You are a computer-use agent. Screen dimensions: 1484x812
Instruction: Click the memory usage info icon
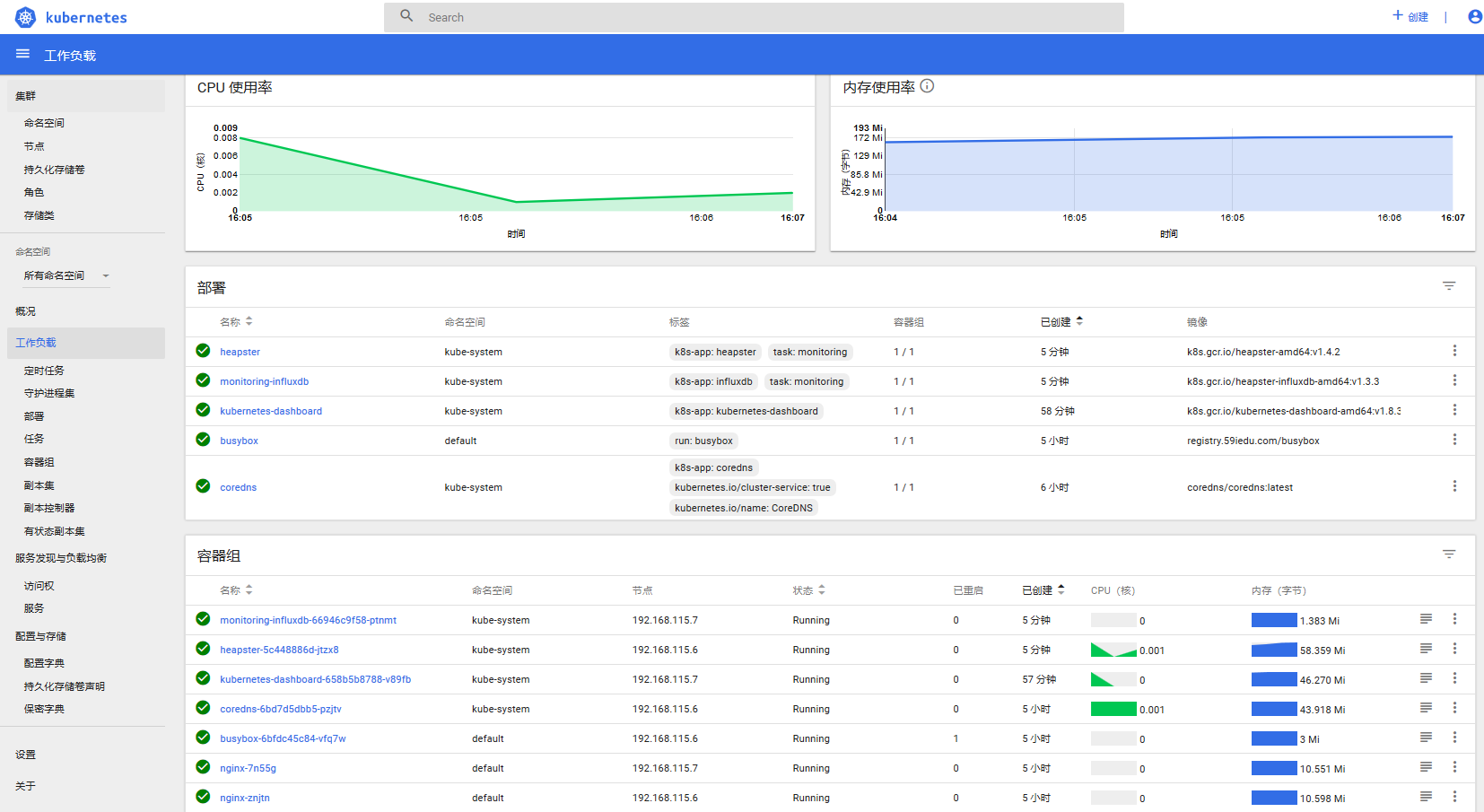click(927, 86)
